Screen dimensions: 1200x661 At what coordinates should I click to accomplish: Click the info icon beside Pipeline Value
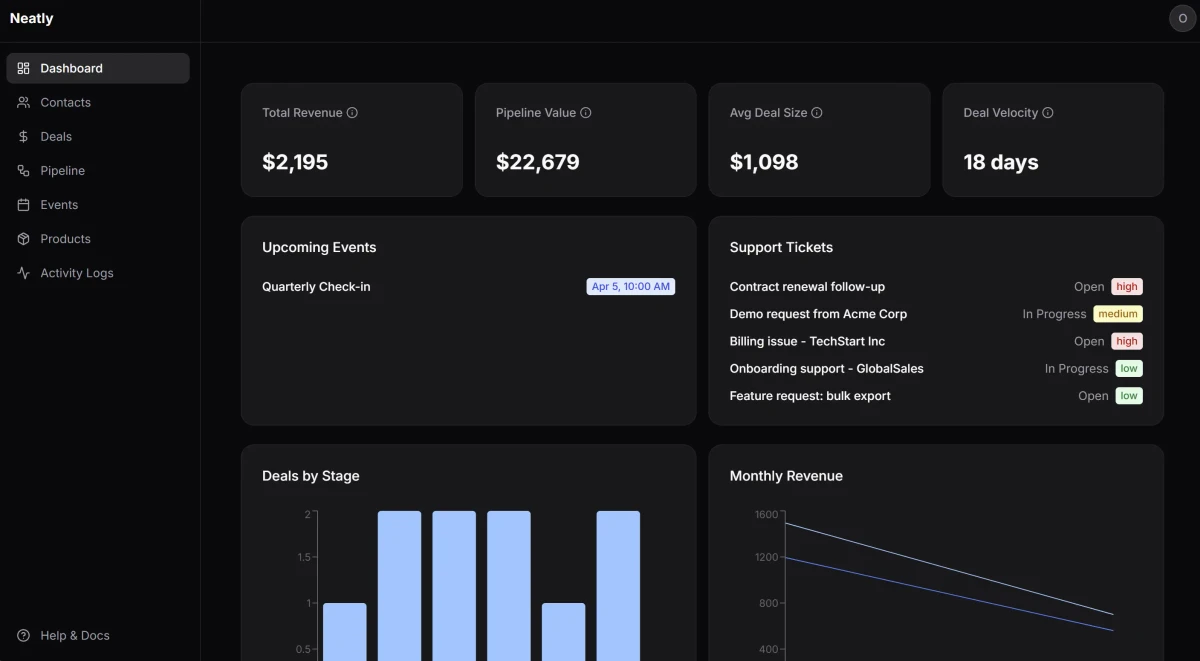586,113
